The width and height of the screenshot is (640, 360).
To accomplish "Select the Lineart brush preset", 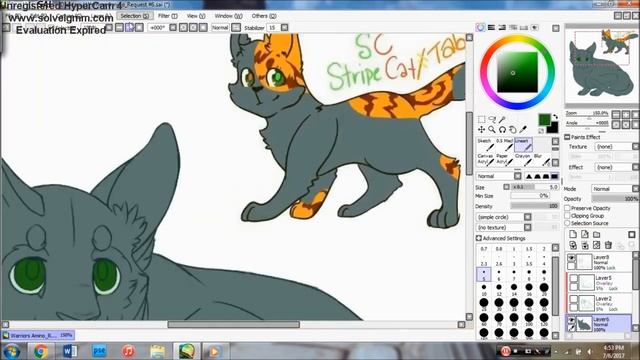I will click(x=523, y=144).
